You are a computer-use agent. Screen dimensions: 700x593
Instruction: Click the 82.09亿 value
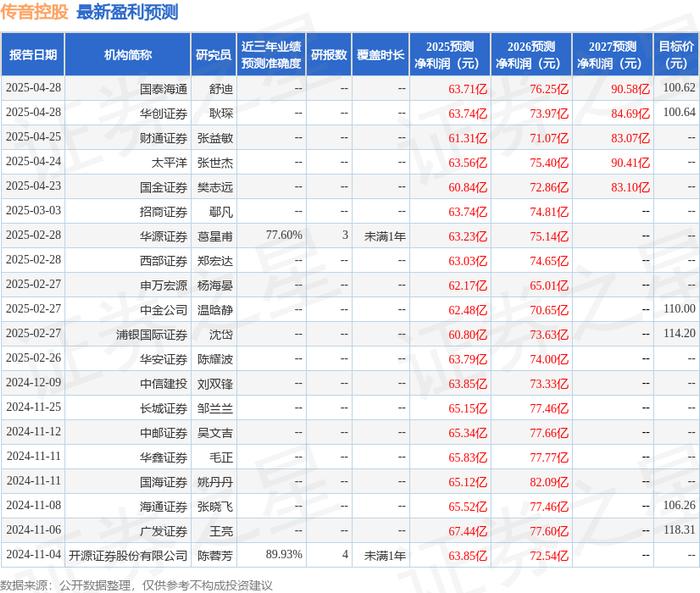549,482
